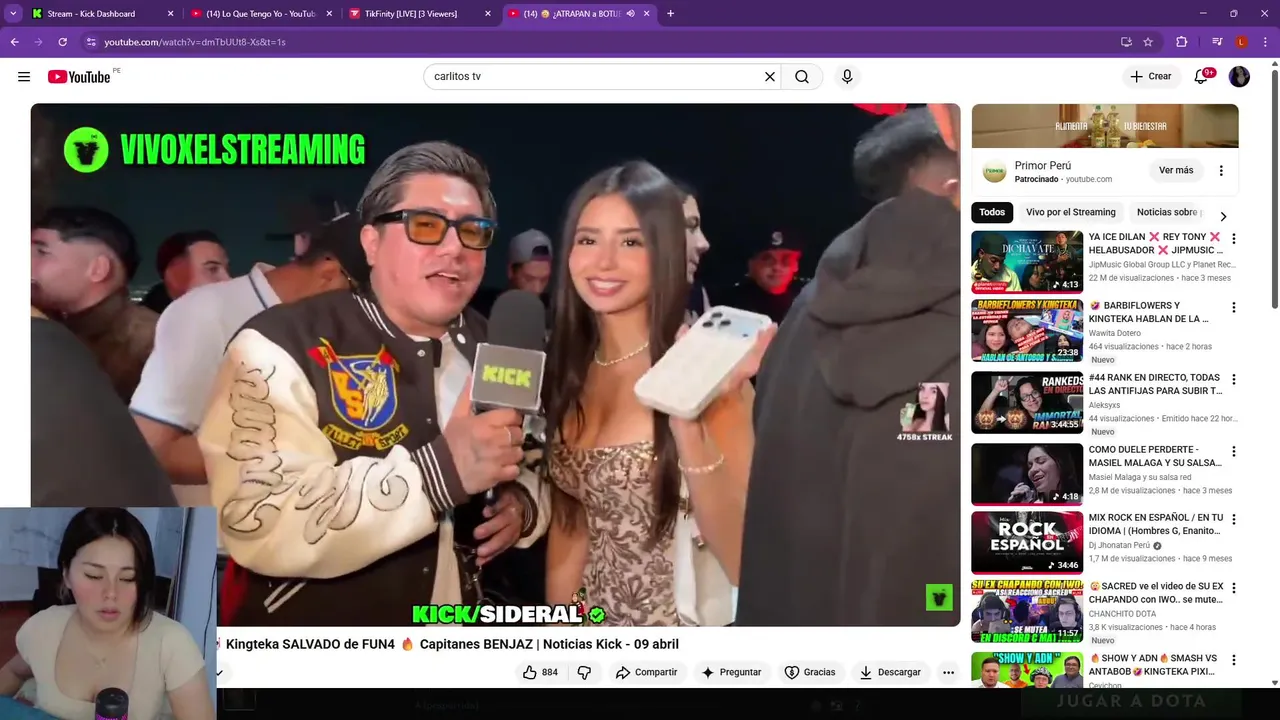
Task: Open the Chrome media control icon
Action: click(1217, 42)
